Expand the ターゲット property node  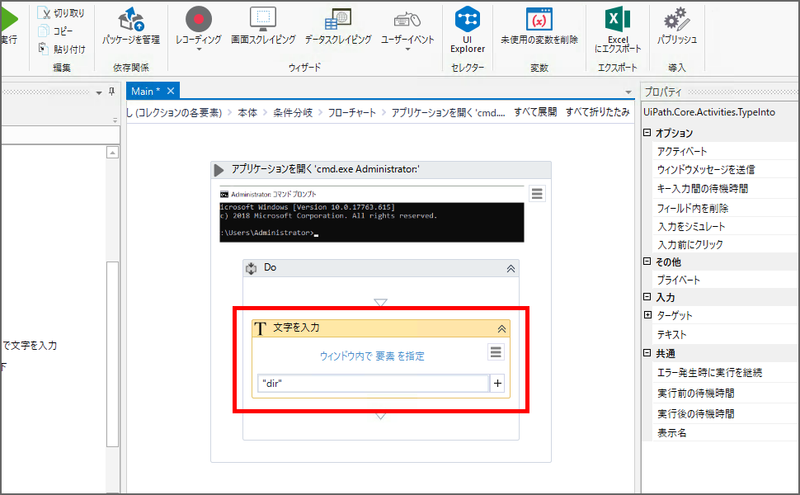click(648, 315)
